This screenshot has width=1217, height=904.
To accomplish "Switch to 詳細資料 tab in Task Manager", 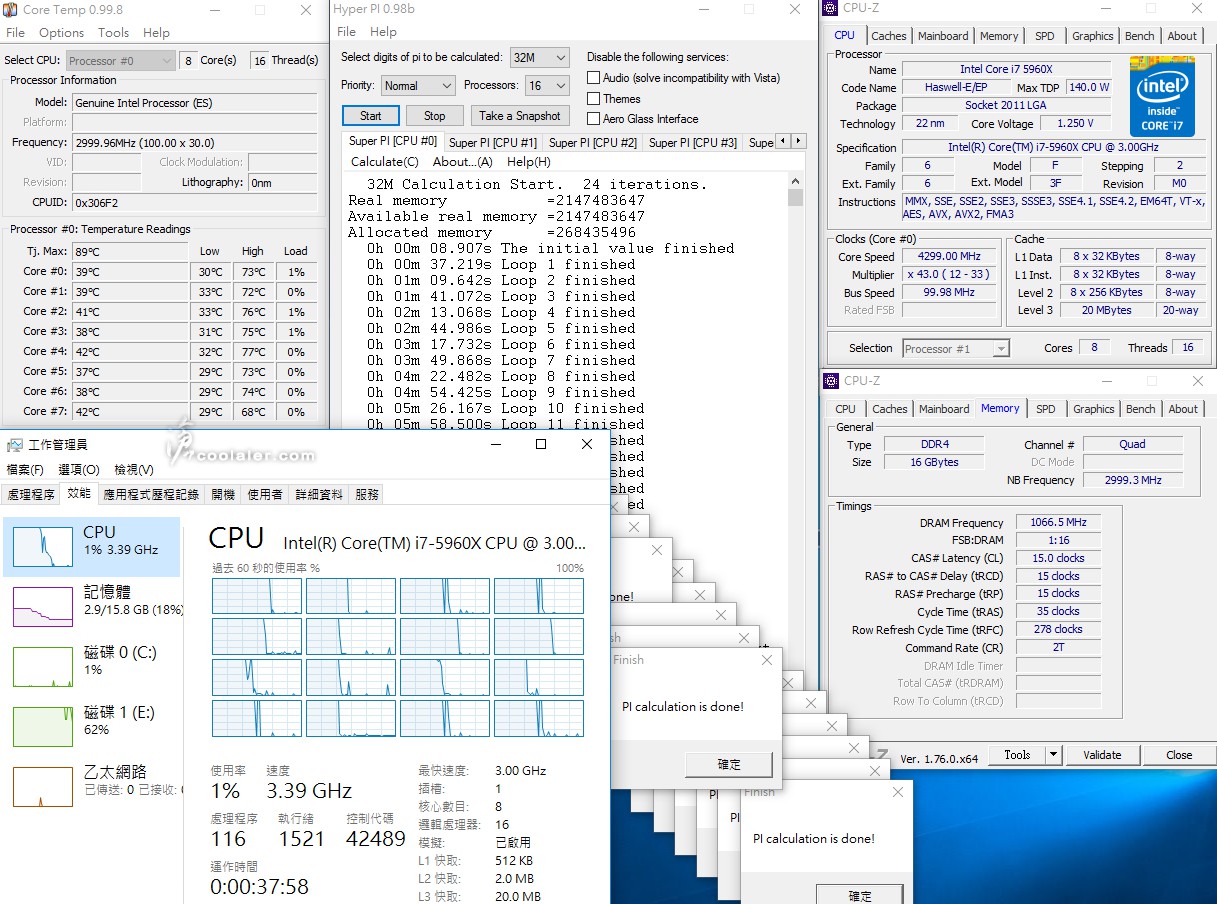I will click(x=319, y=494).
